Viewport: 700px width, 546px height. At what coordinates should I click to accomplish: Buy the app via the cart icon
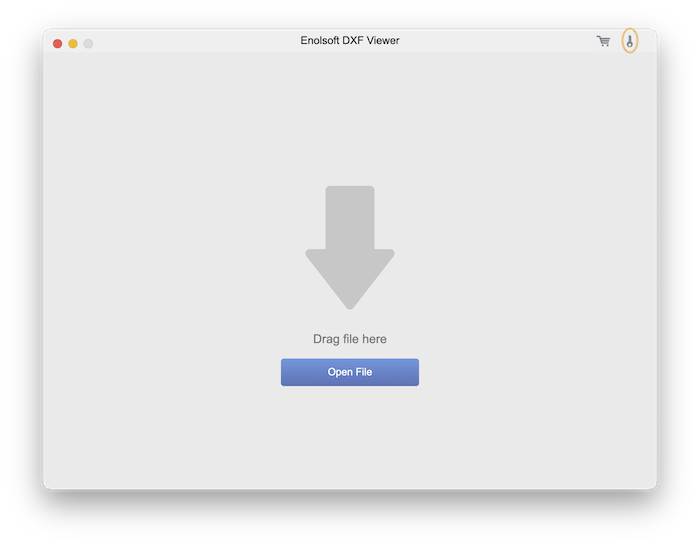[x=603, y=41]
